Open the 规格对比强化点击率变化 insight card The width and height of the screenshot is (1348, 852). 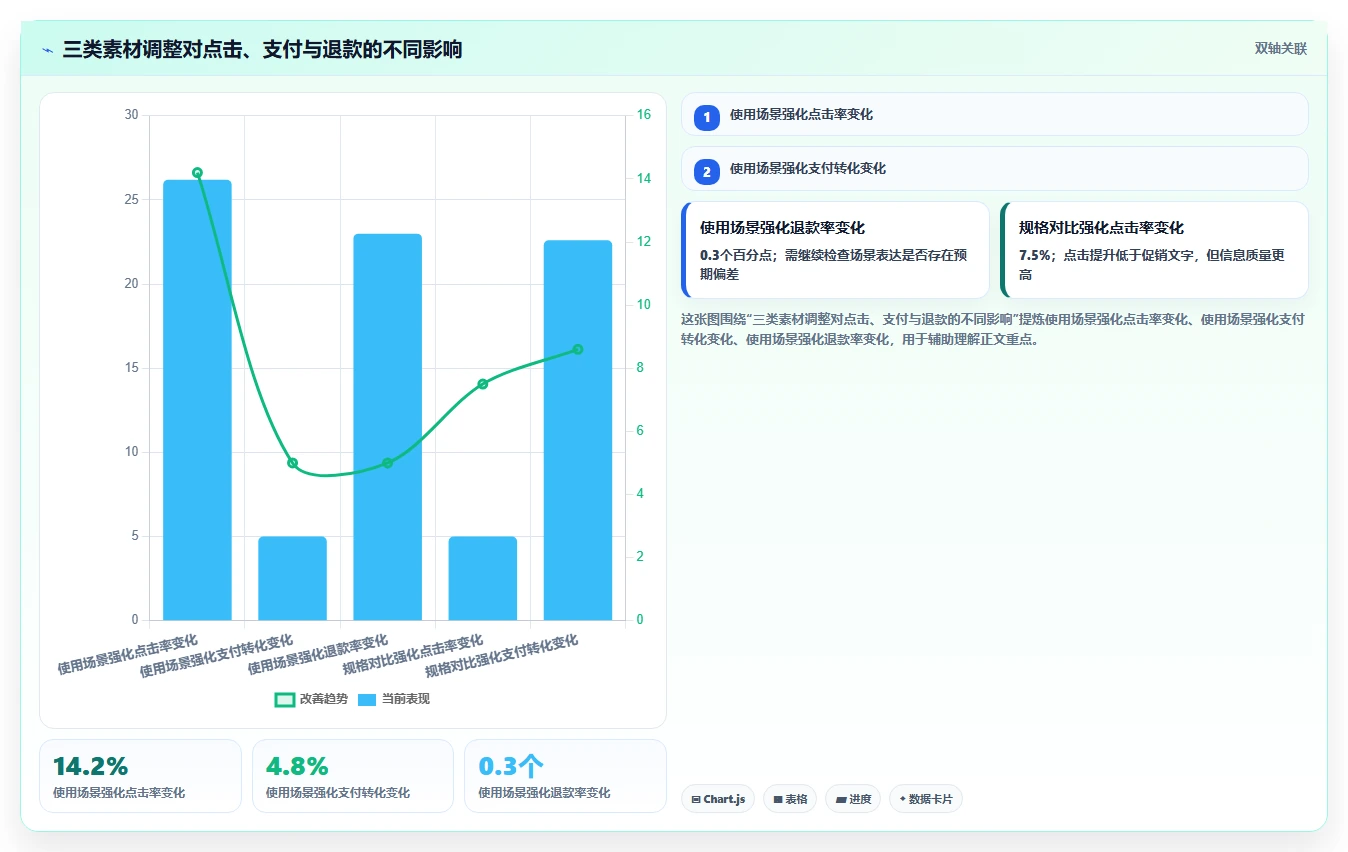(1154, 250)
